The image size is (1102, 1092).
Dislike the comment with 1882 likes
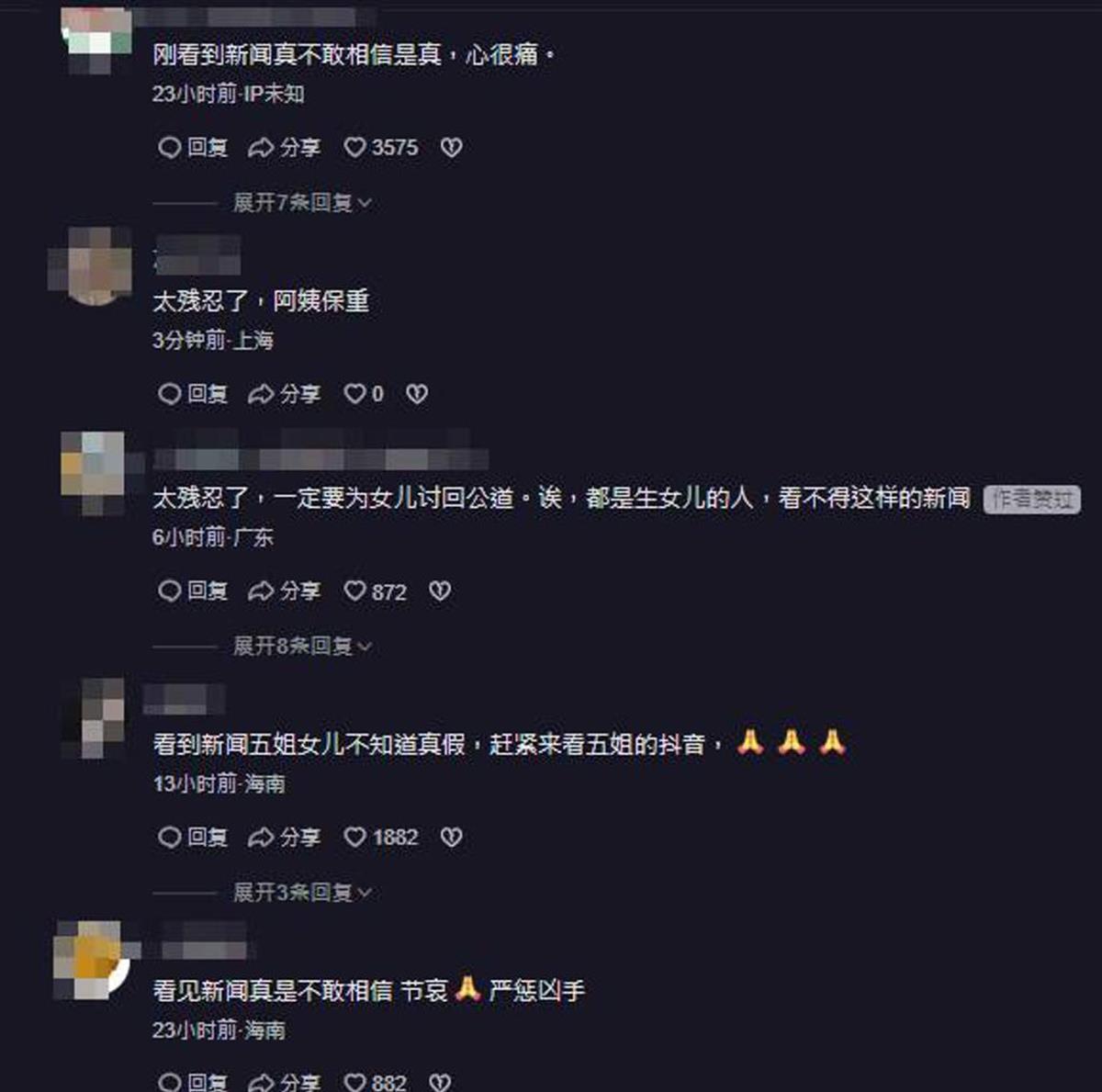tap(451, 838)
